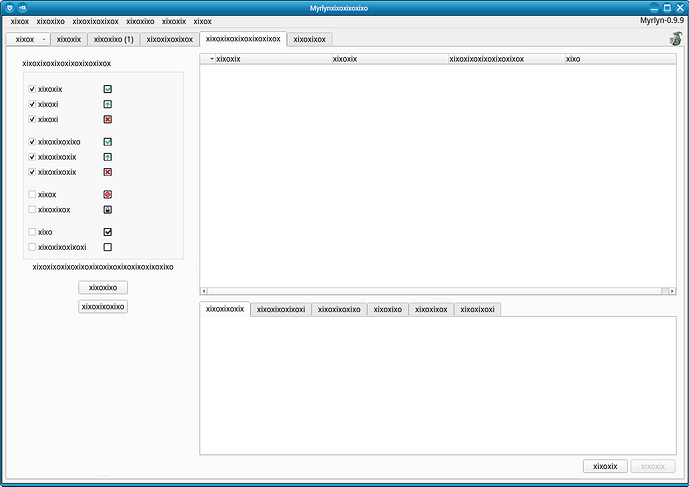Click the red target icon beside seventh checkbox
Viewport: 689px width, 487px height.
107,194
